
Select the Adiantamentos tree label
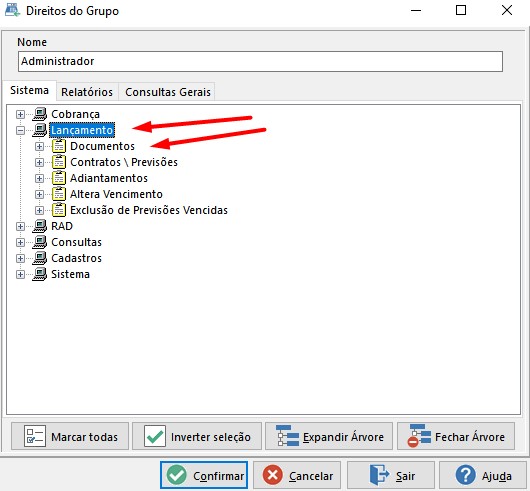pos(109,178)
